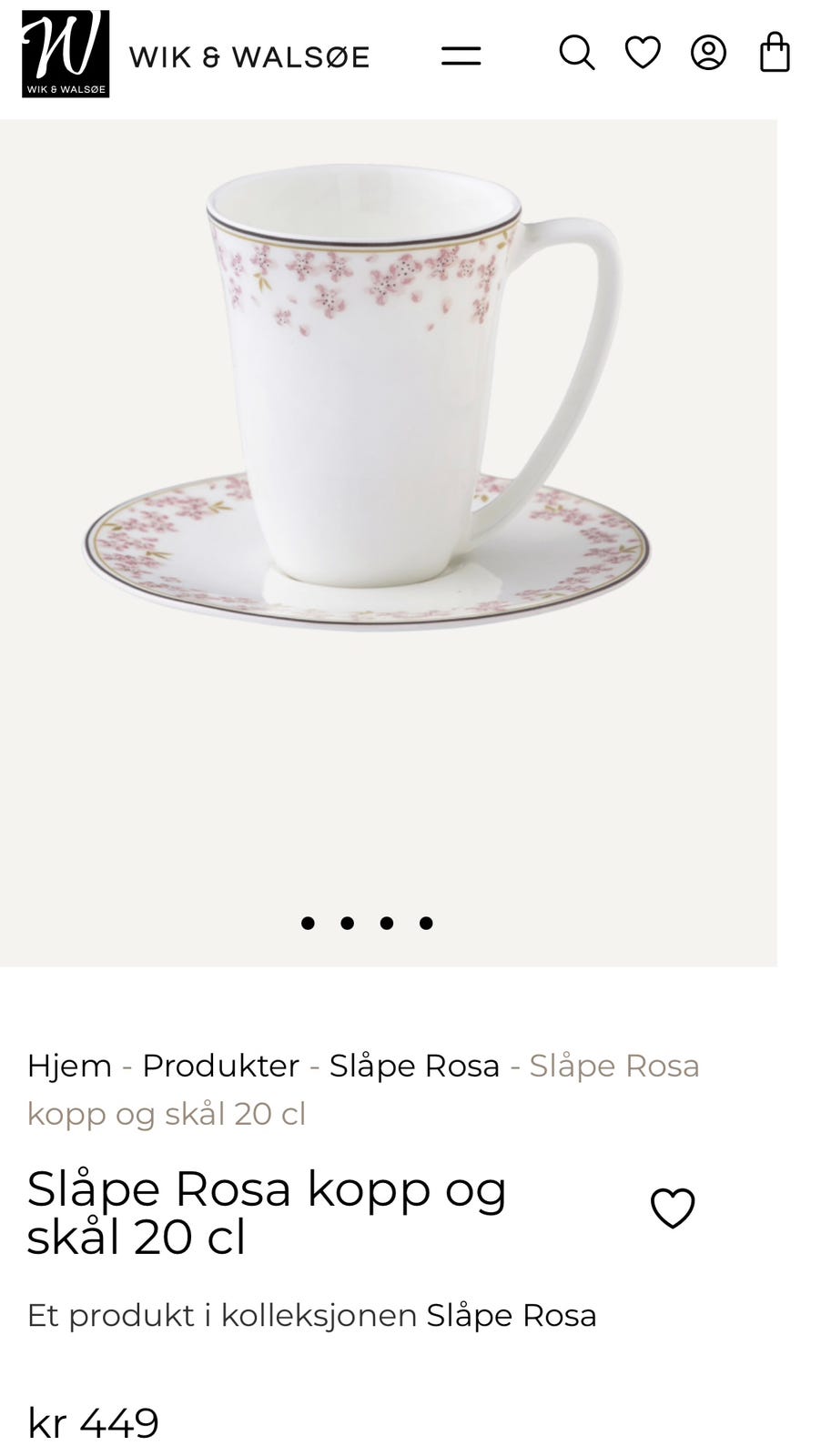This screenshot has height=1456, width=821.
Task: Click the Wik & Walsøe logo square
Action: [x=66, y=54]
